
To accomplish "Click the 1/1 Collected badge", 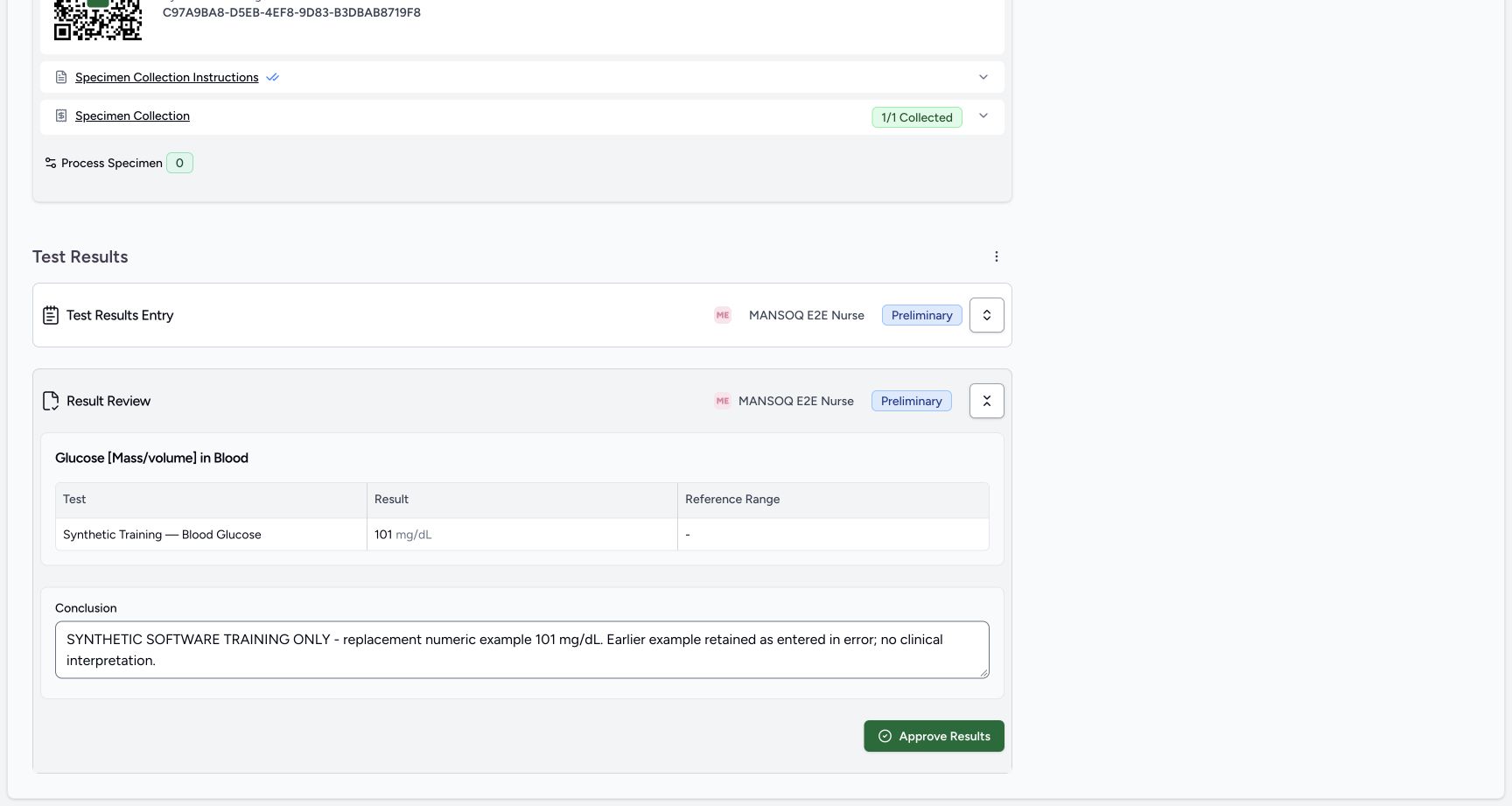I will 917,117.
